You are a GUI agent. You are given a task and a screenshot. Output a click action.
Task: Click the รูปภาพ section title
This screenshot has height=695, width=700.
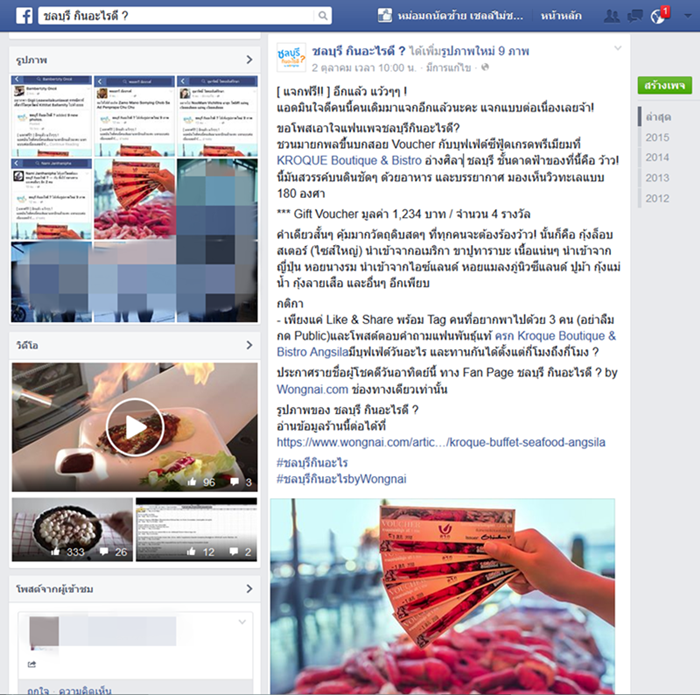click(32, 60)
